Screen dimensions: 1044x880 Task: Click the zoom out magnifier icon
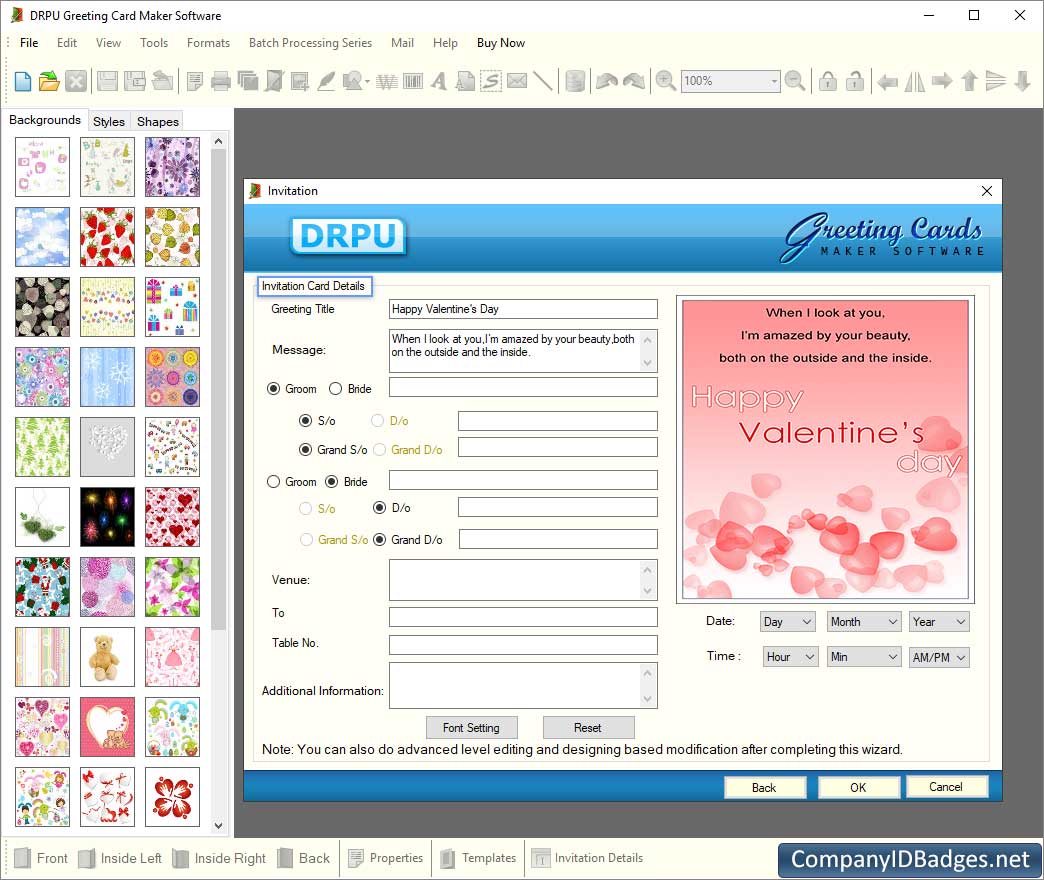[x=794, y=81]
